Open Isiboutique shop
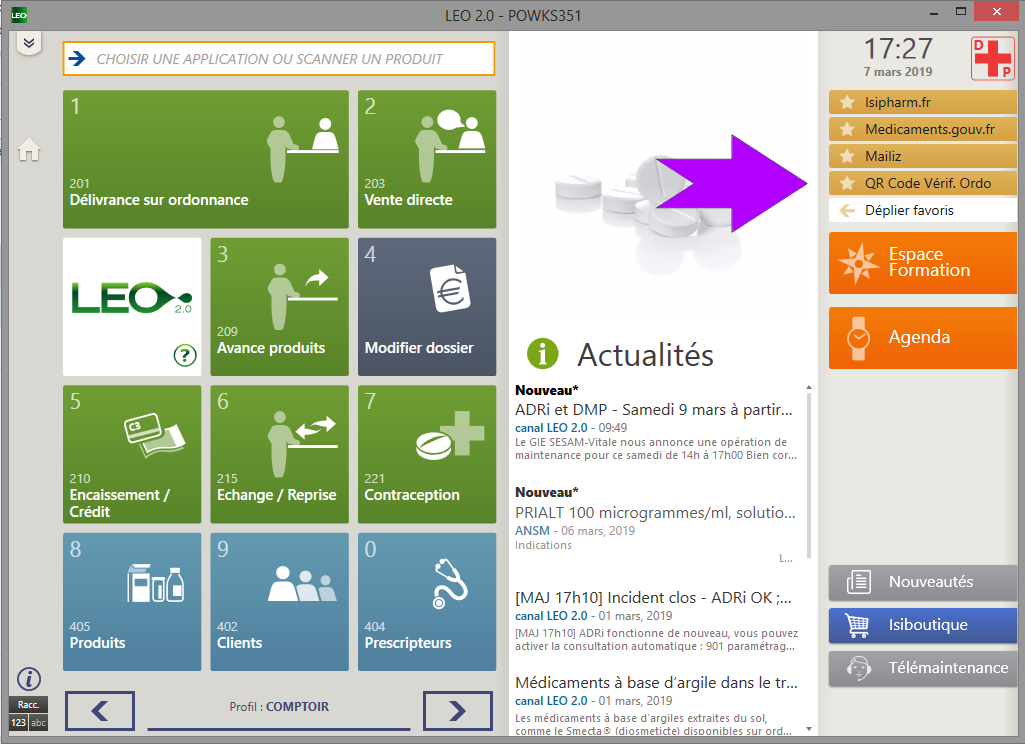 [x=922, y=625]
